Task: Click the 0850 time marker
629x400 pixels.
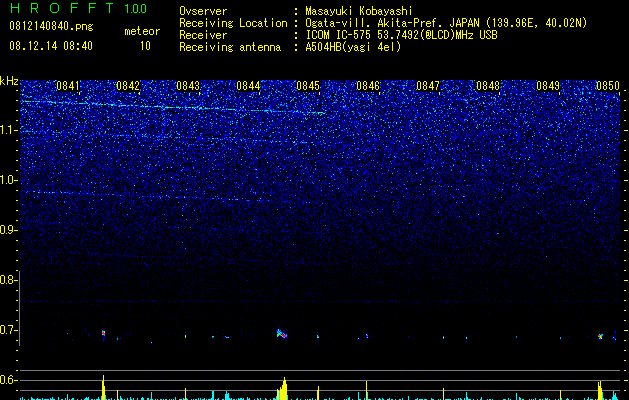Action: pyautogui.click(x=608, y=86)
